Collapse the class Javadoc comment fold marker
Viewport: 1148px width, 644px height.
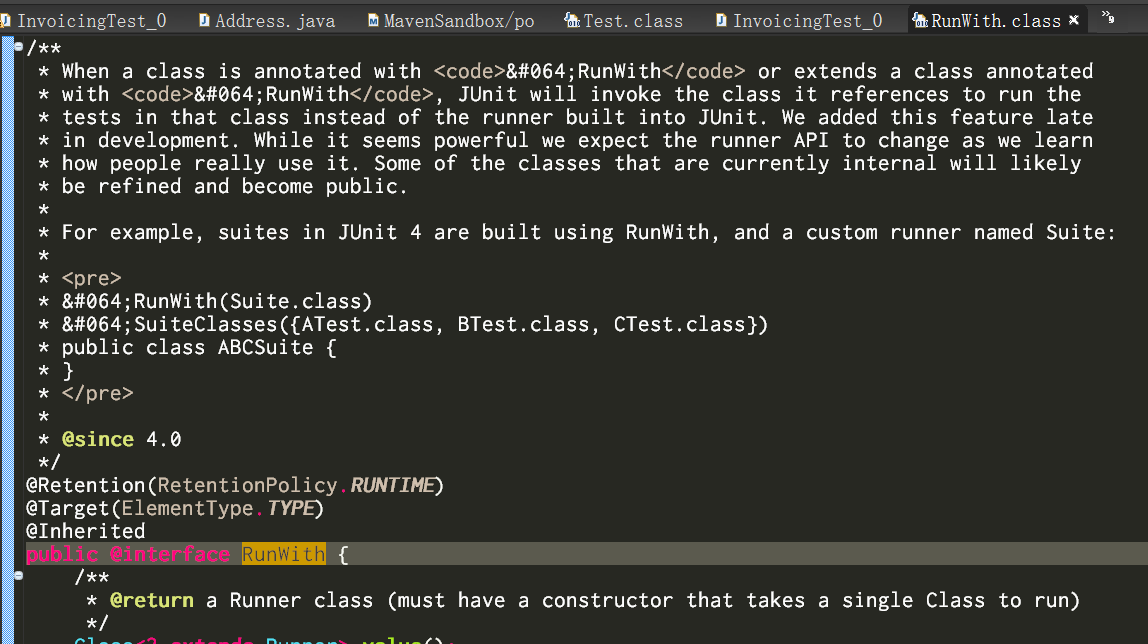click(x=18, y=47)
